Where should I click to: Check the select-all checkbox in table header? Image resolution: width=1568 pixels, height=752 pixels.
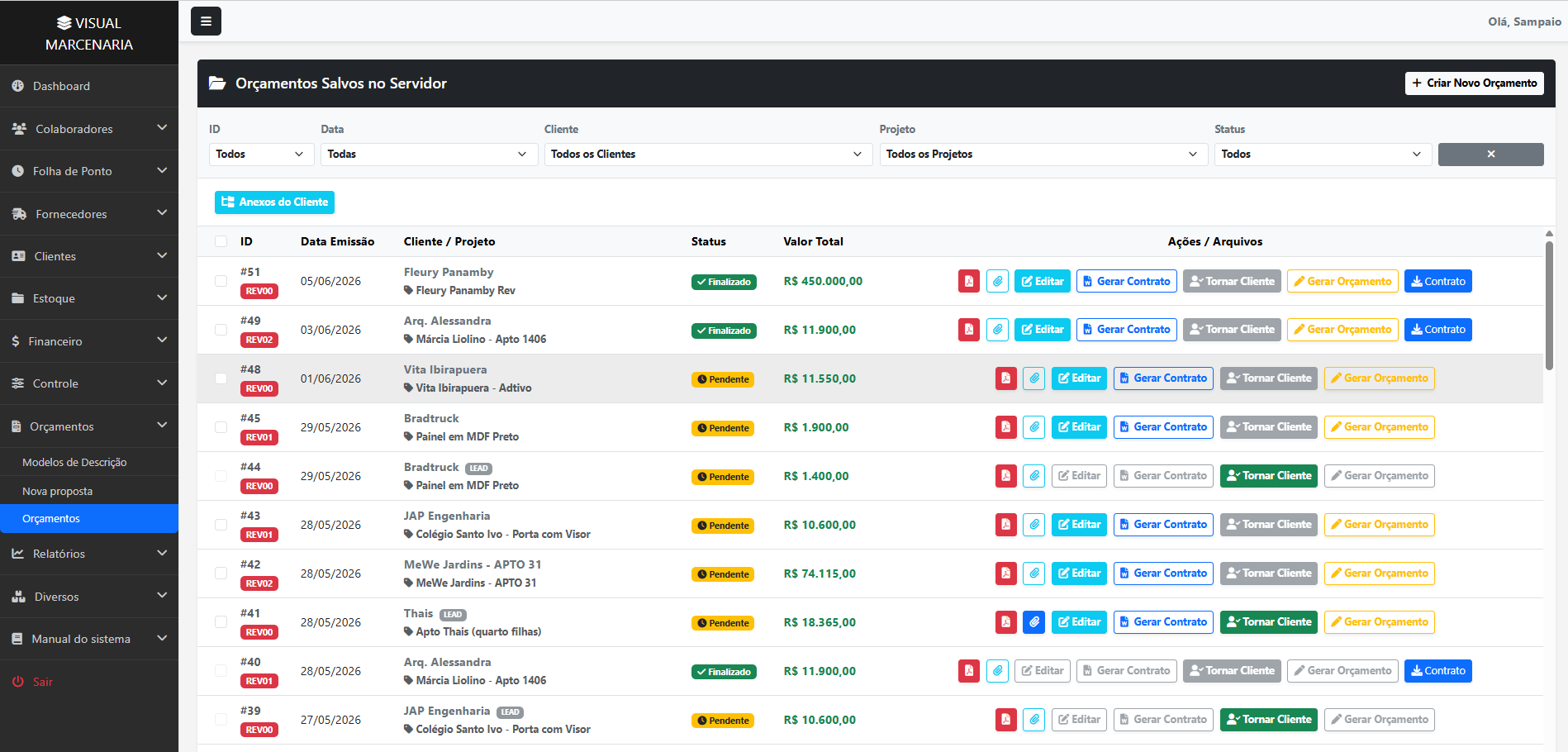coord(221,241)
